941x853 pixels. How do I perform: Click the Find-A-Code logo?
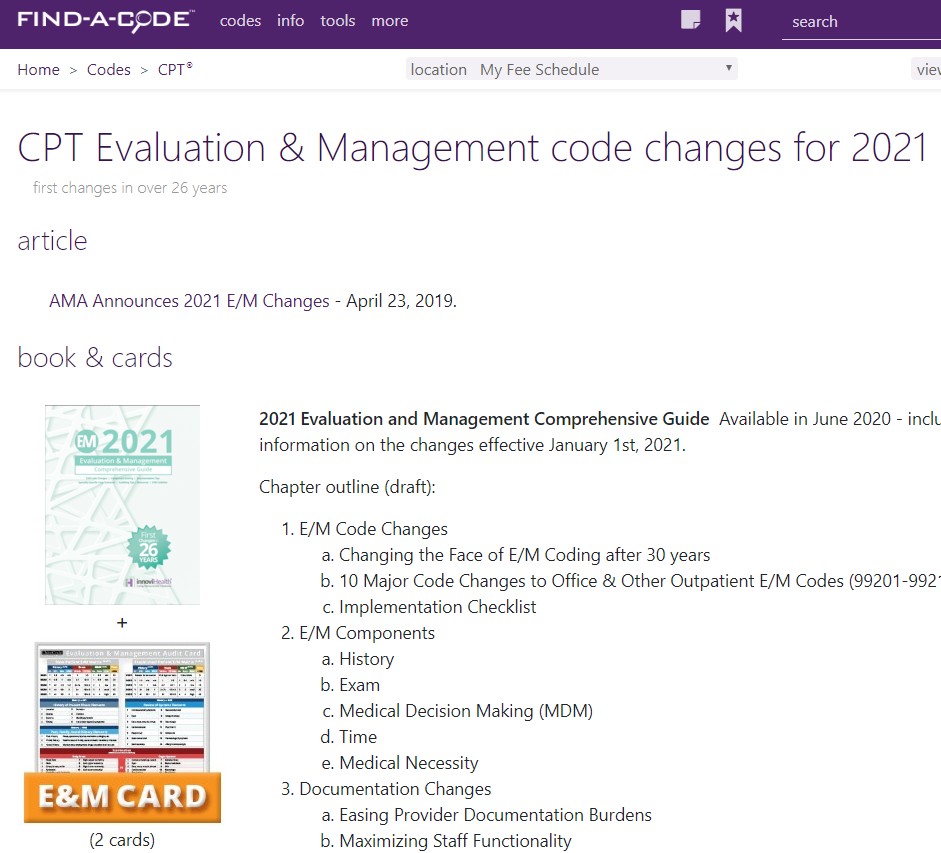[x=106, y=20]
